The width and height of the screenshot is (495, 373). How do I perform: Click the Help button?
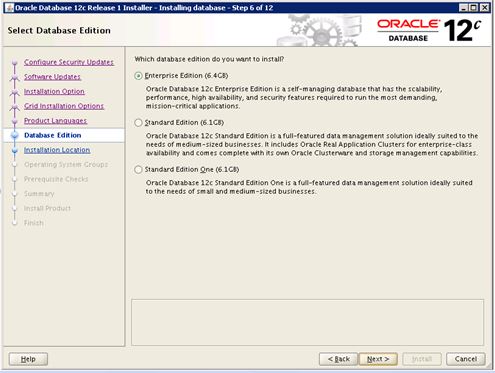coord(28,359)
